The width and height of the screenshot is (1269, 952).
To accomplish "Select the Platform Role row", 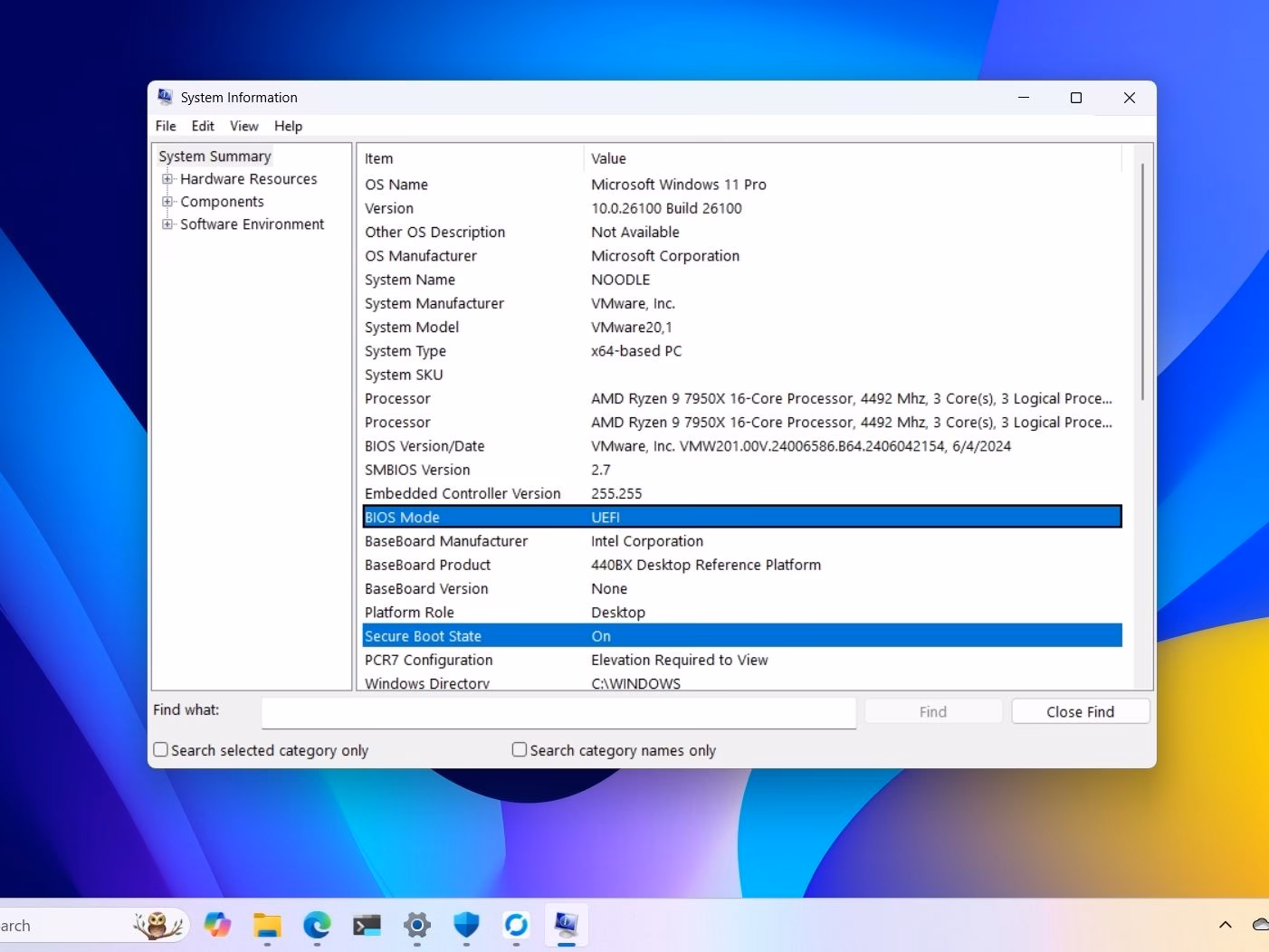I will pos(742,613).
